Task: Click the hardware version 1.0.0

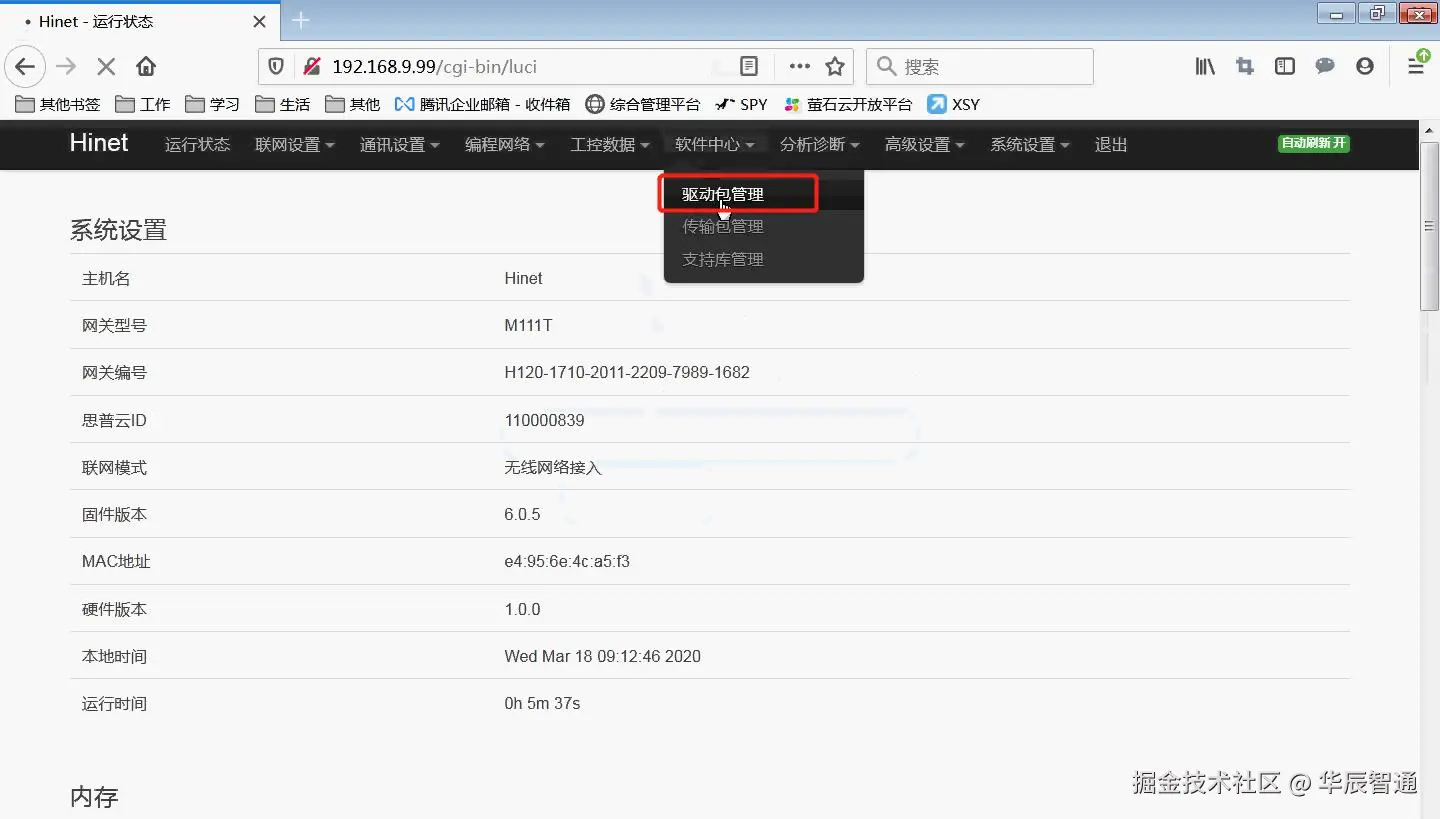Action: point(522,609)
